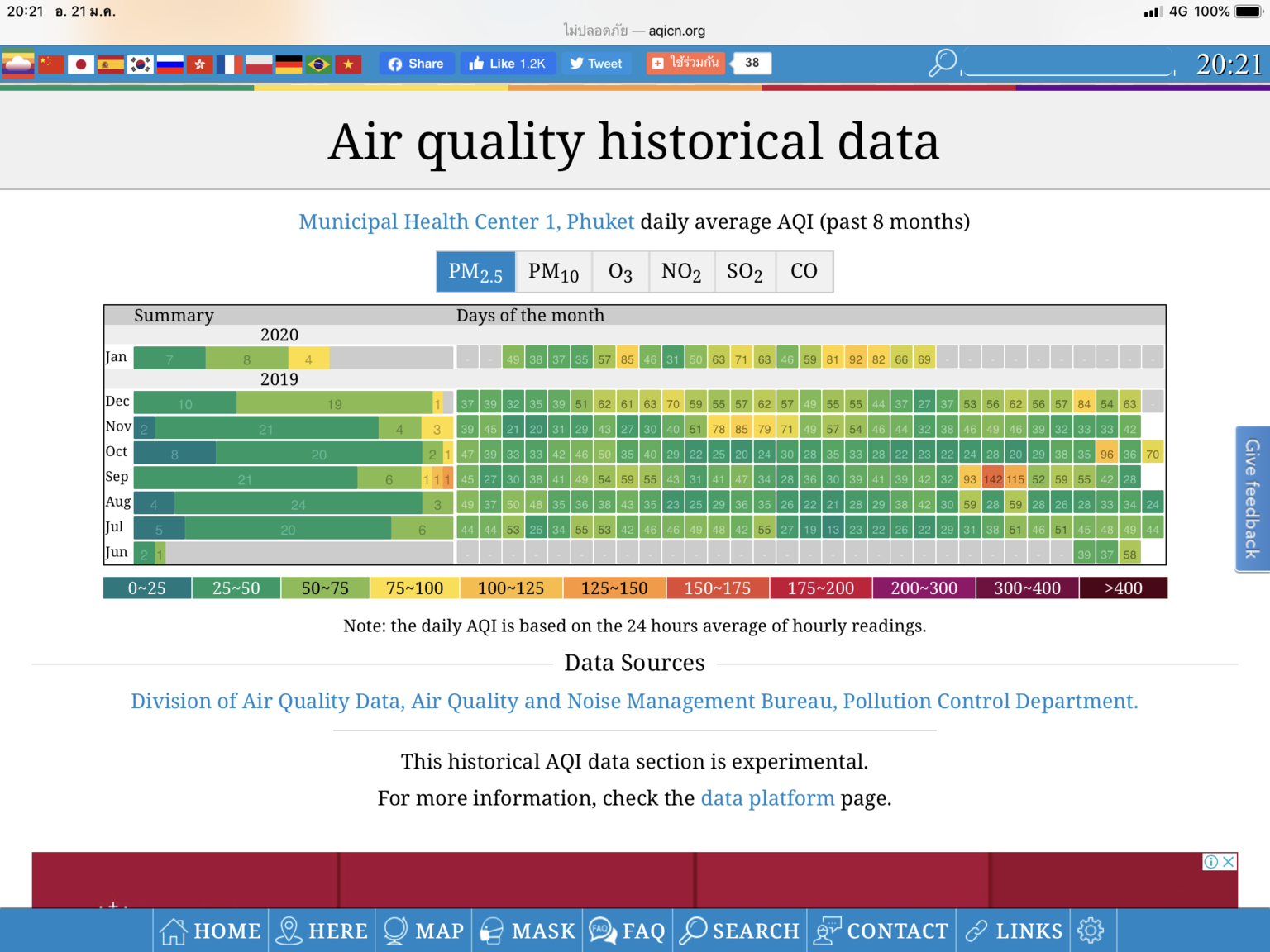Open the Give feedback side tab
Viewport: 1270px width, 952px height.
[x=1252, y=498]
